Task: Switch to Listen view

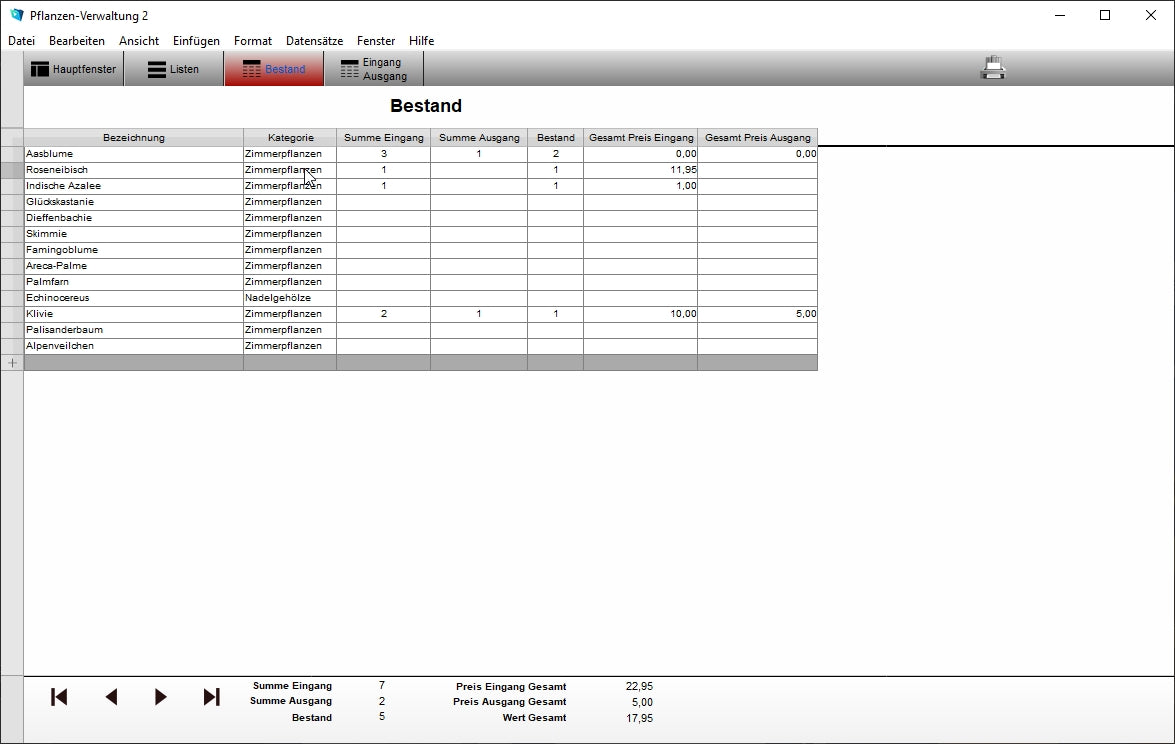Action: (174, 69)
